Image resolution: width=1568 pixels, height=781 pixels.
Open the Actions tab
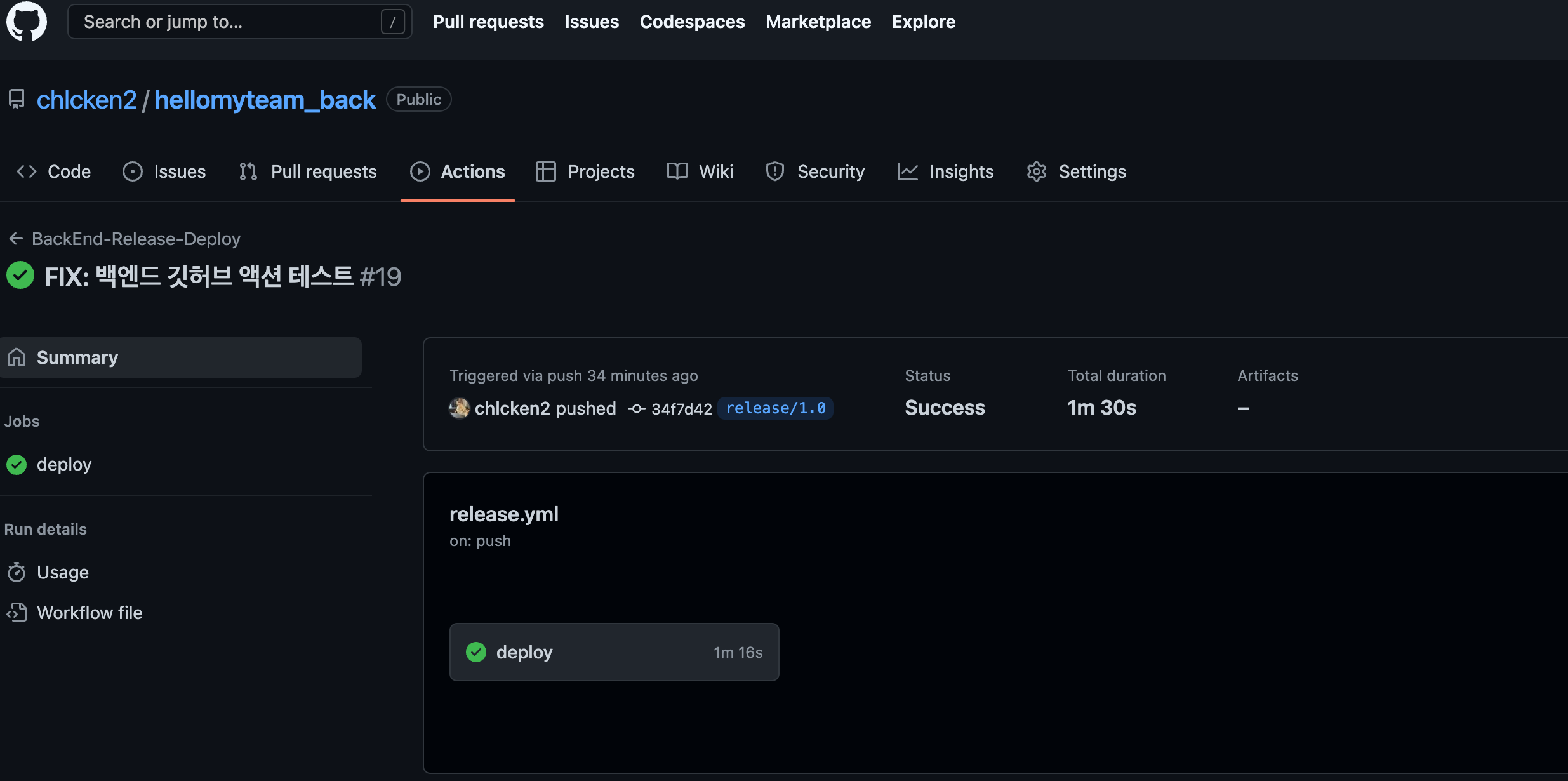tap(458, 171)
